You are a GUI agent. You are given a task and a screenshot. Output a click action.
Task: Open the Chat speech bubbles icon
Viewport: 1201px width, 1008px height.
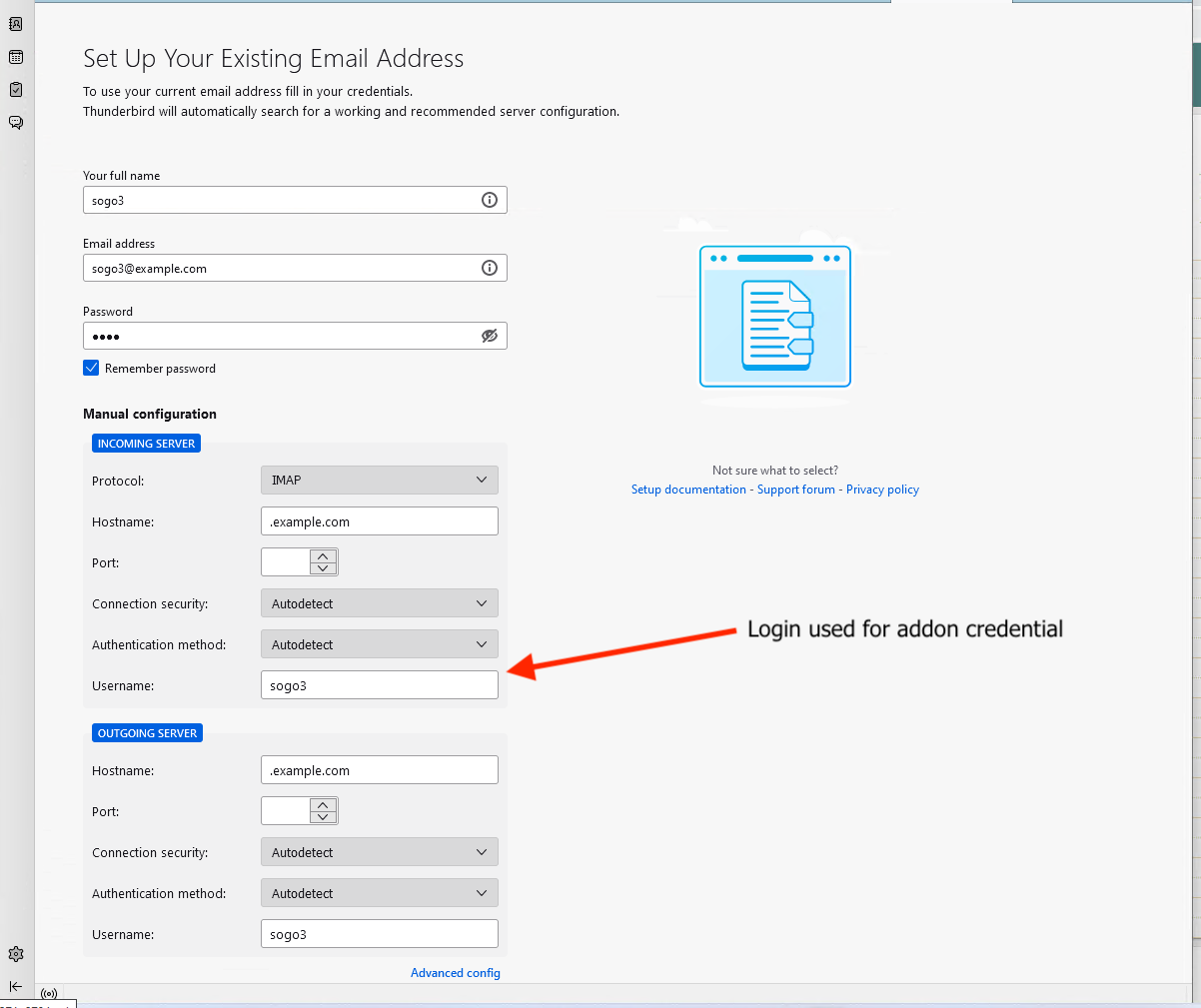pyautogui.click(x=16, y=123)
